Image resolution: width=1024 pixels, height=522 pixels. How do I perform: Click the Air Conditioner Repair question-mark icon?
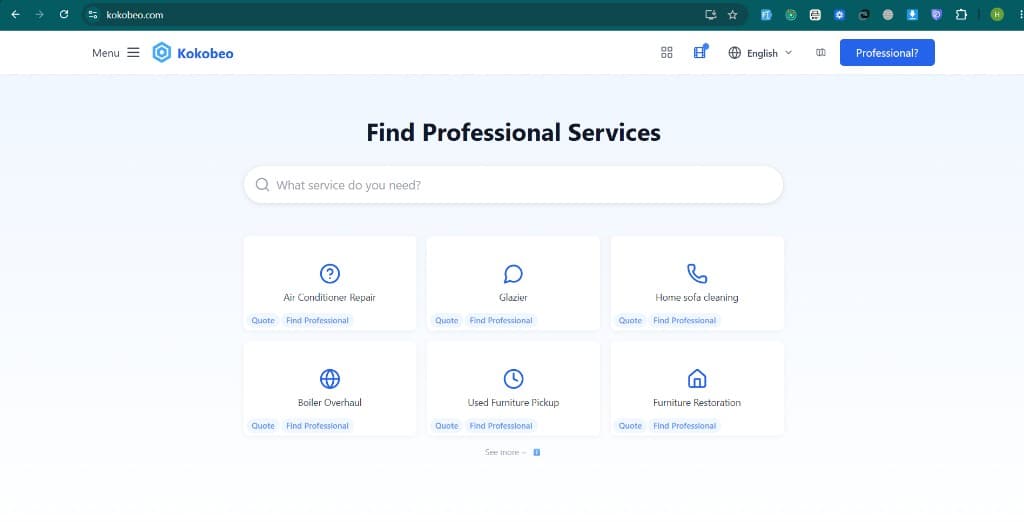point(330,274)
